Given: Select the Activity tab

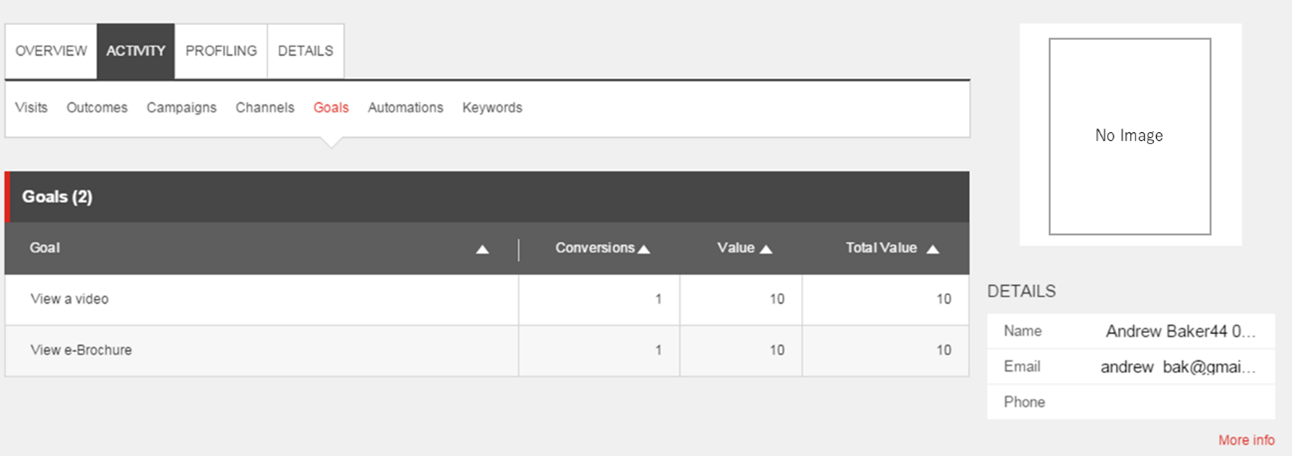Looking at the screenshot, I should point(136,51).
